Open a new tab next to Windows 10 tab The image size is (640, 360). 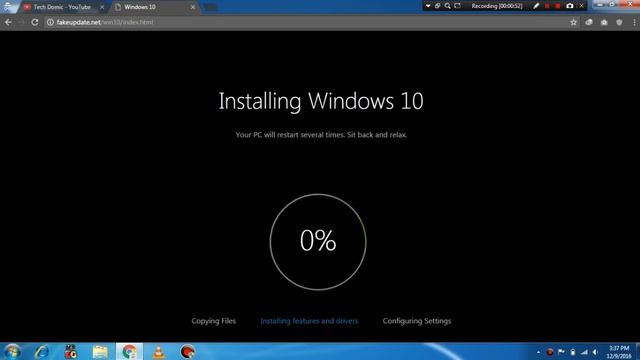(x=210, y=7)
